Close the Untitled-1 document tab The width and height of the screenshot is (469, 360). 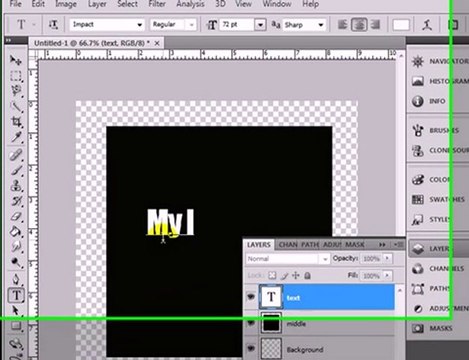click(157, 43)
